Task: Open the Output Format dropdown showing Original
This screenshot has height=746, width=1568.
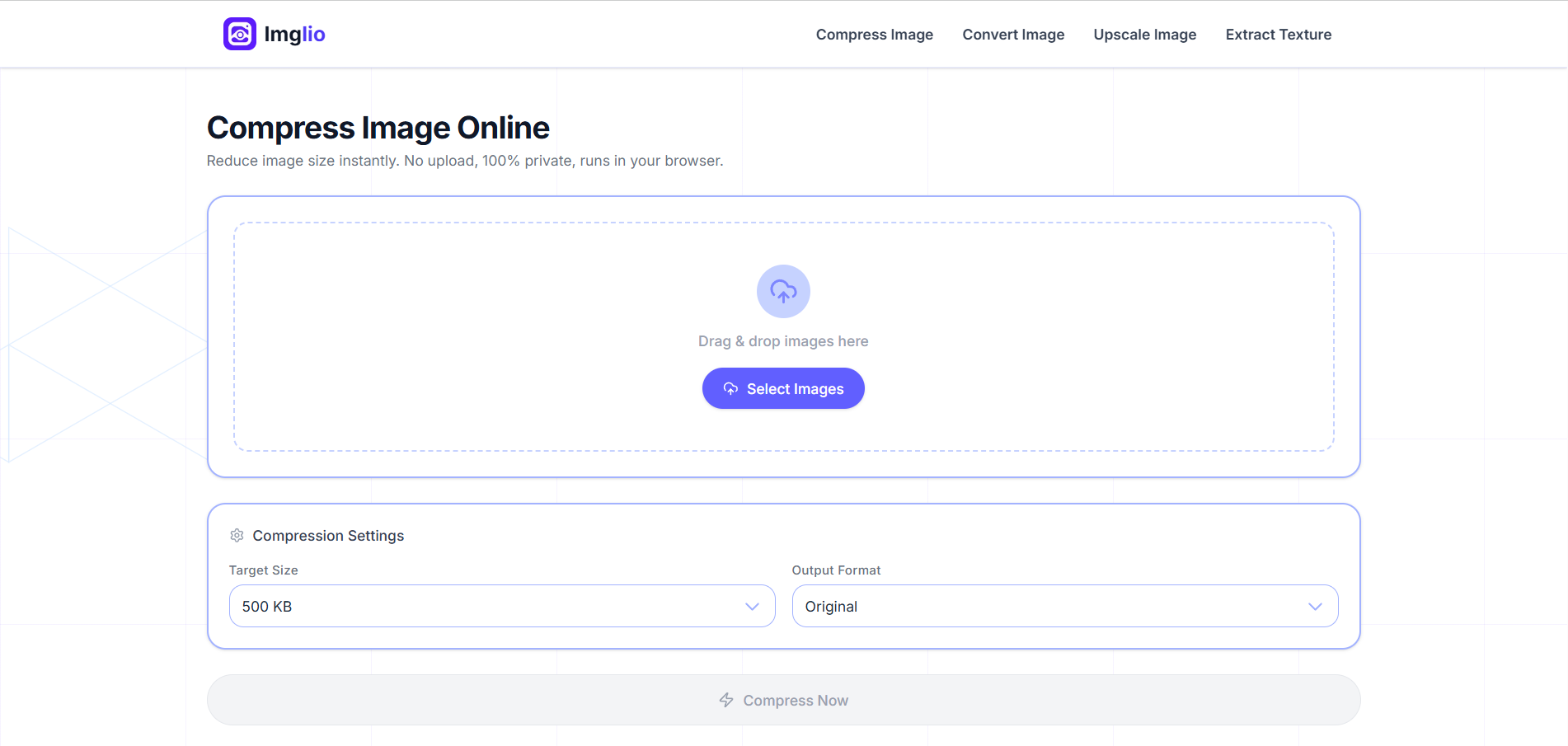Action: (x=1065, y=606)
